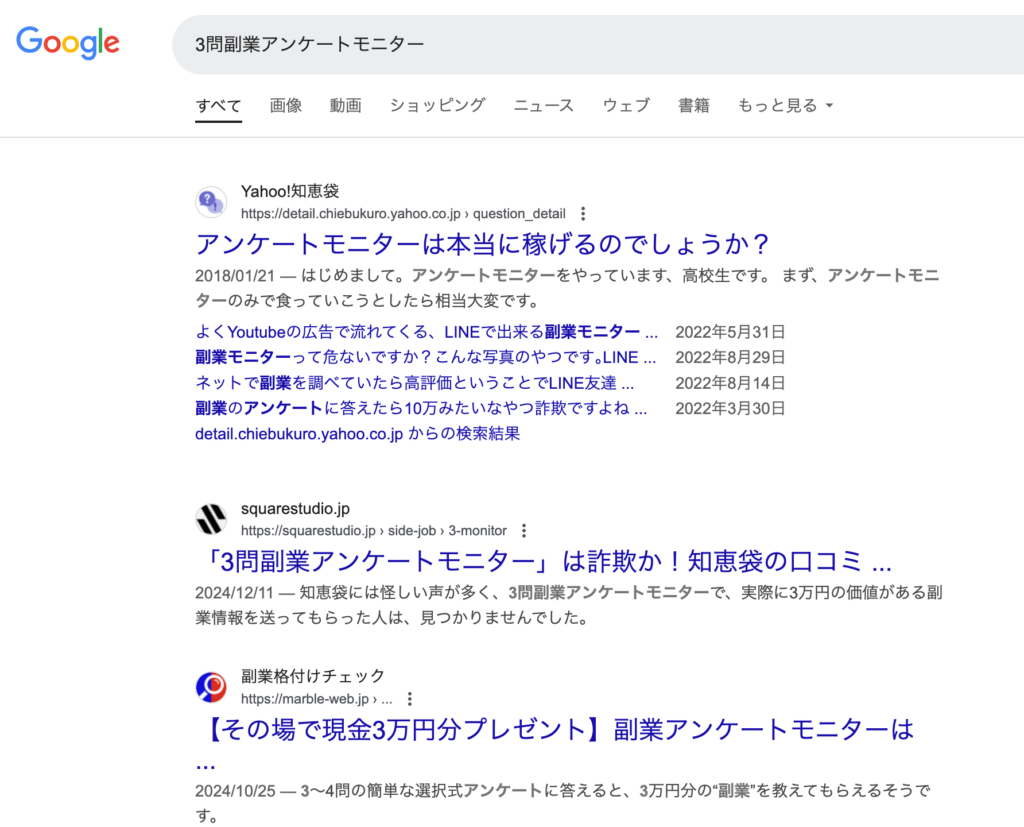Open the more options menu for marble-web.jp result
Screen dimensions: 1024x827
[409, 699]
